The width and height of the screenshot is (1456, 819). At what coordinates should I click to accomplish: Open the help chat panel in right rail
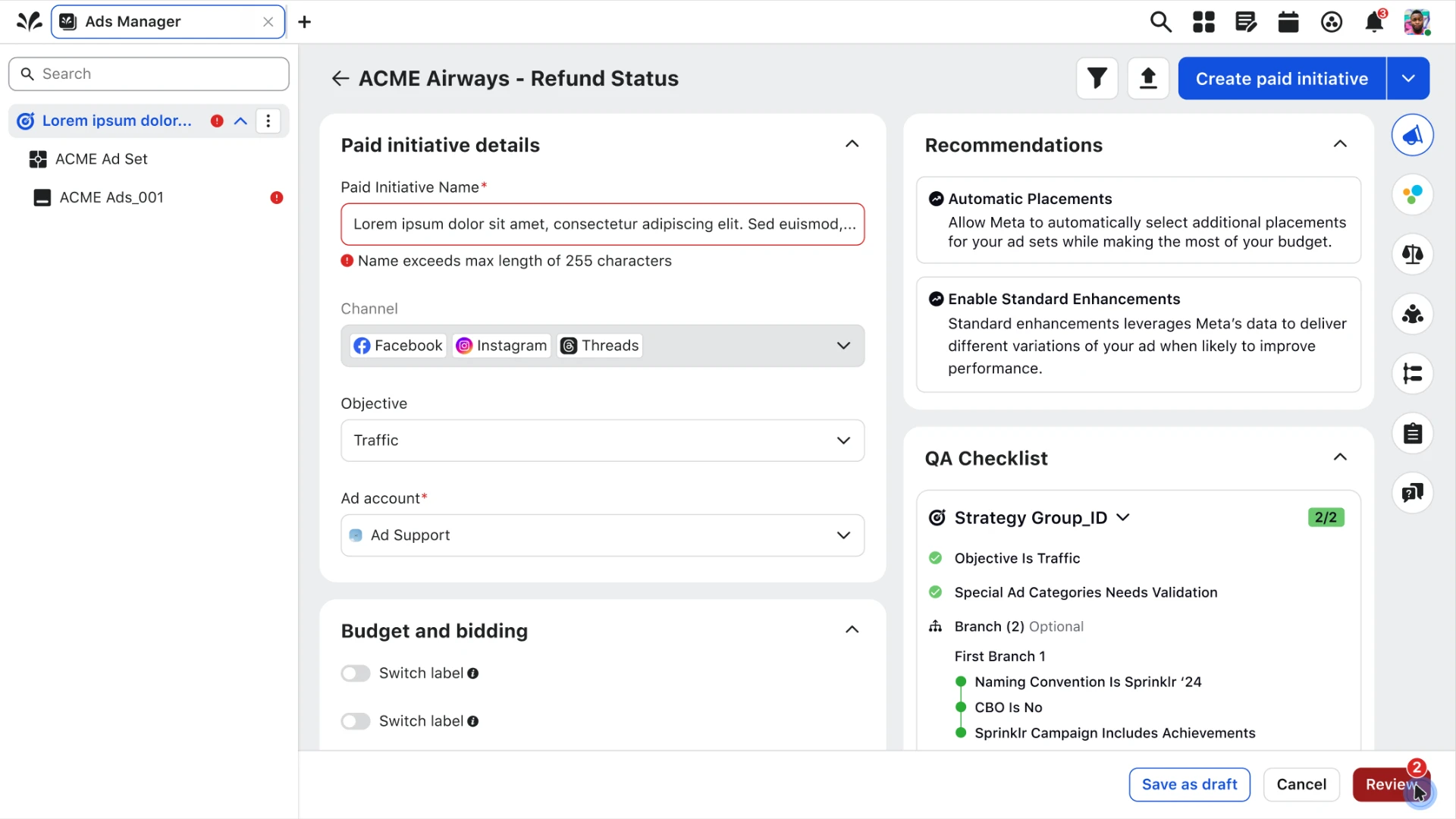(x=1412, y=493)
